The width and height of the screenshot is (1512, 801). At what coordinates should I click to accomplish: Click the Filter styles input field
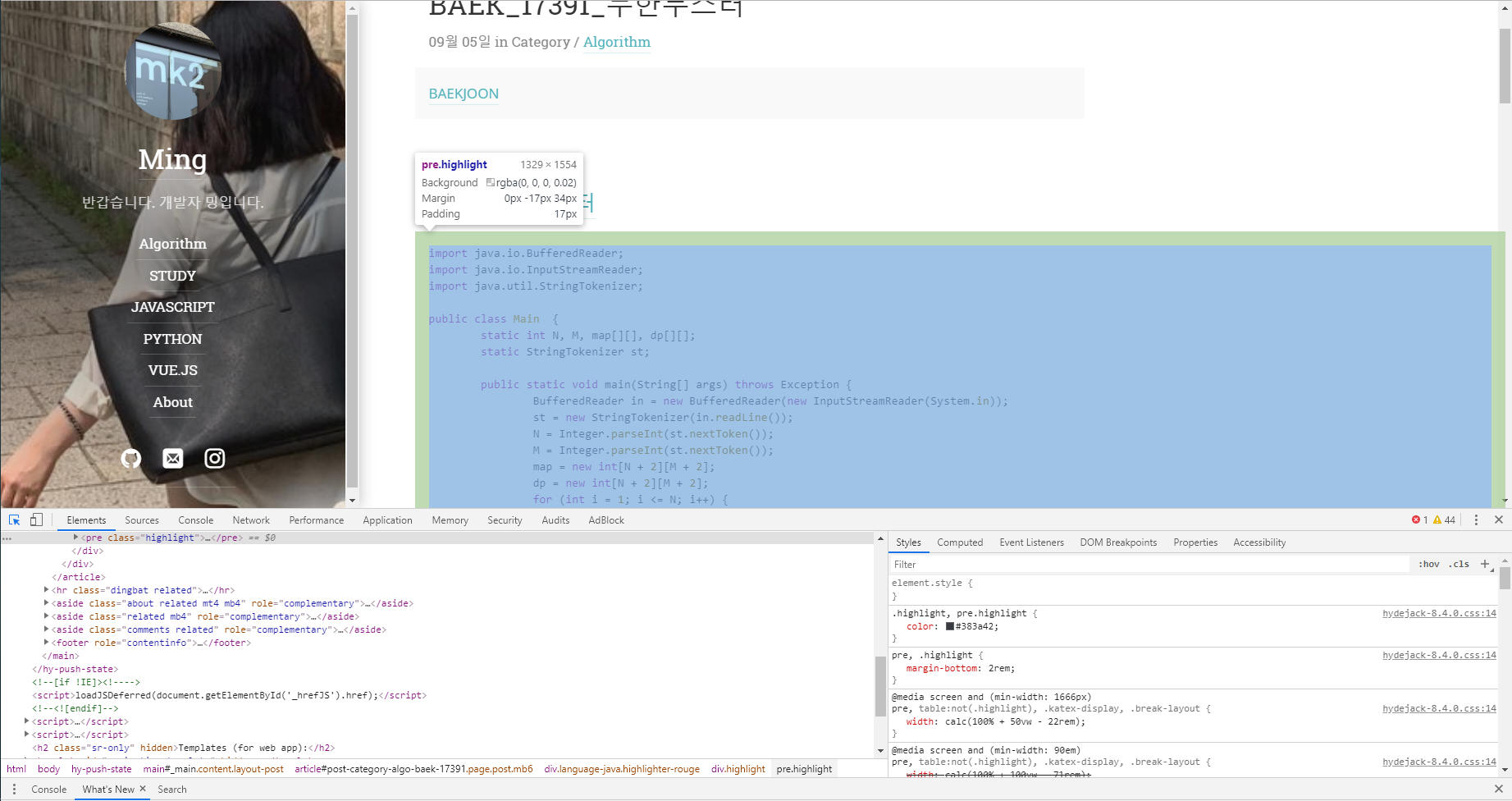pos(1149,564)
